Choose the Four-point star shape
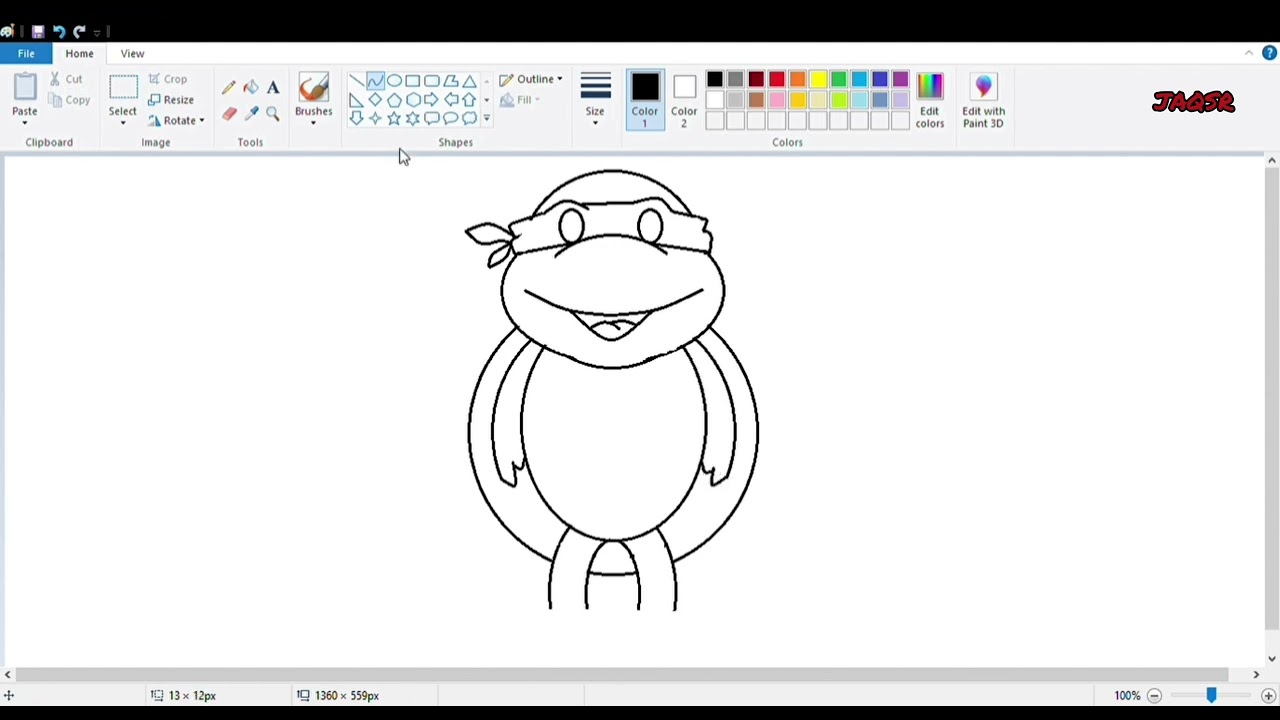 [x=375, y=119]
